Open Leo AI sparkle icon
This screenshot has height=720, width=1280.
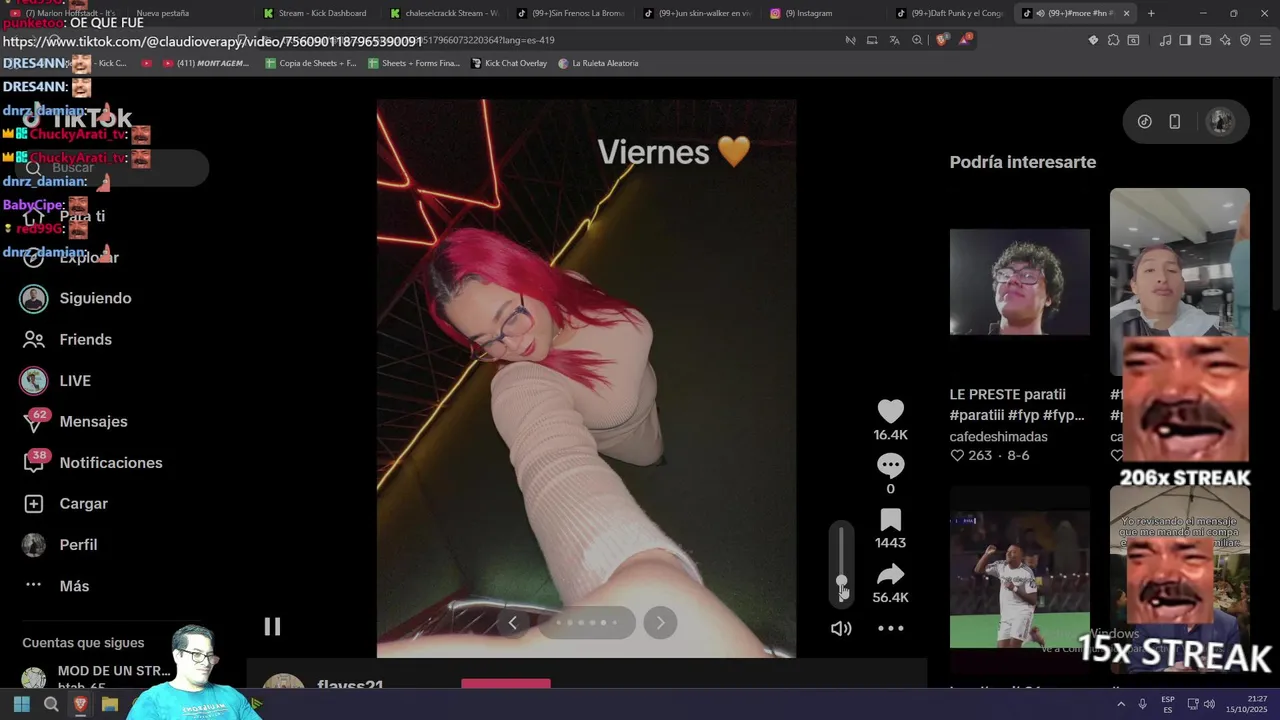coord(1225,40)
